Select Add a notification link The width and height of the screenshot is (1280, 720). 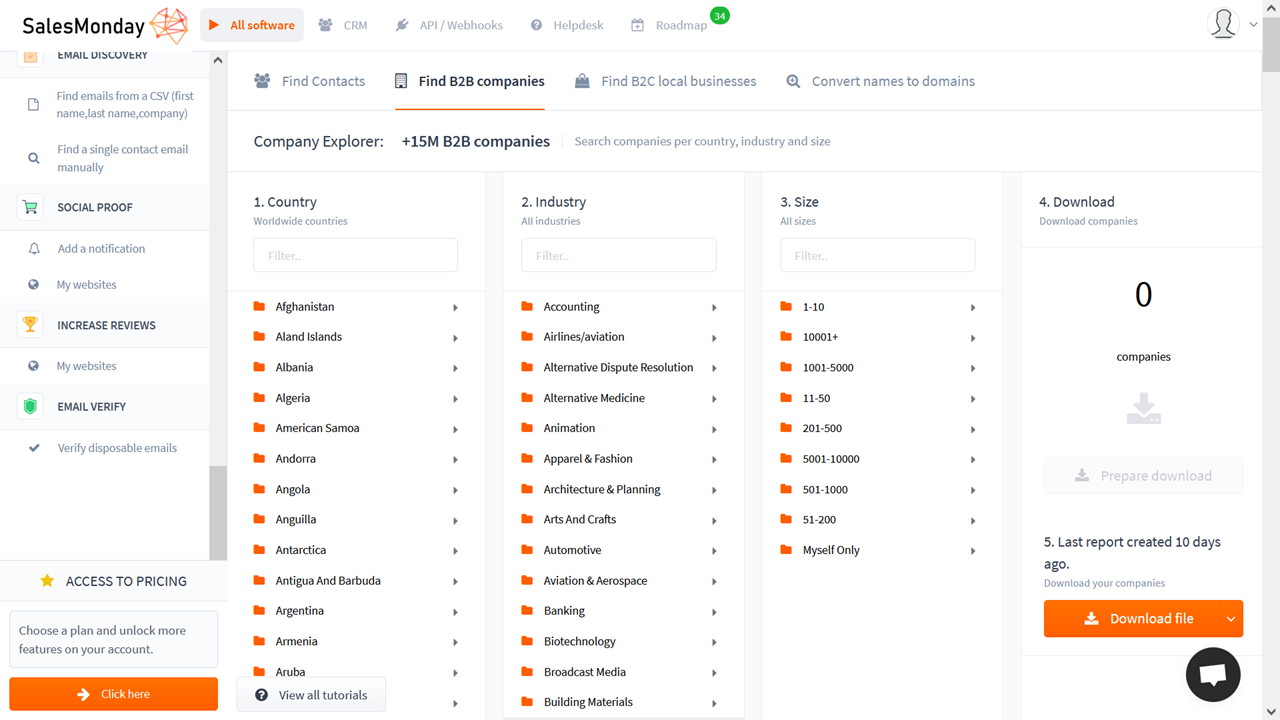coord(101,249)
